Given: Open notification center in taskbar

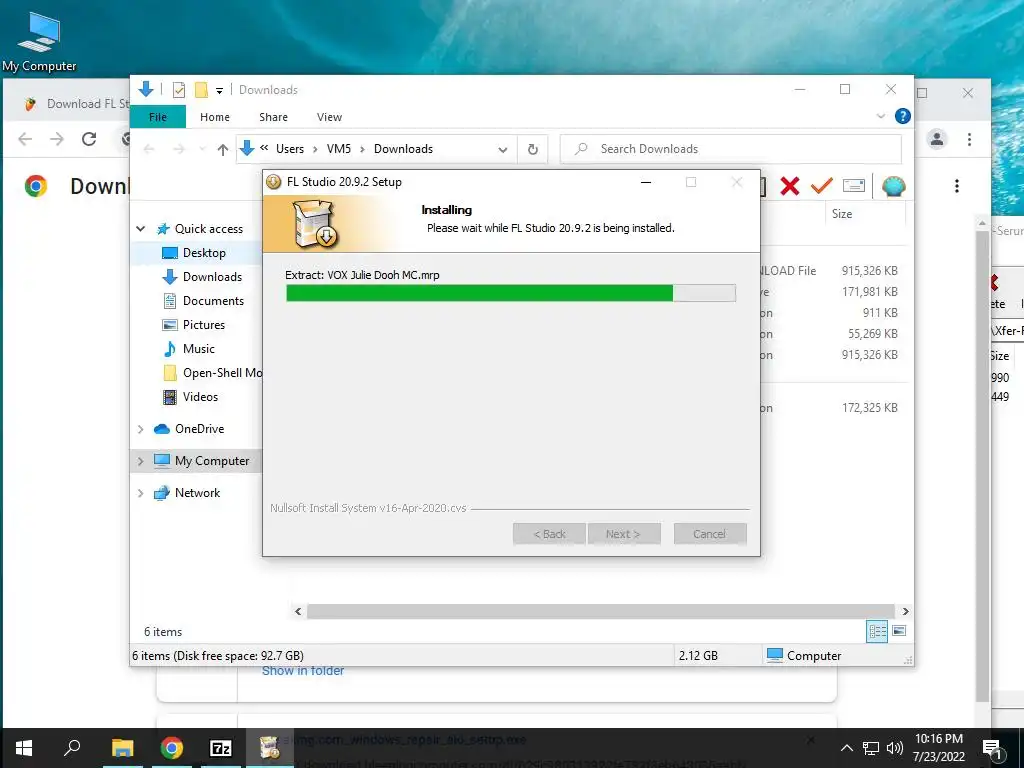Looking at the screenshot, I should coord(992,748).
